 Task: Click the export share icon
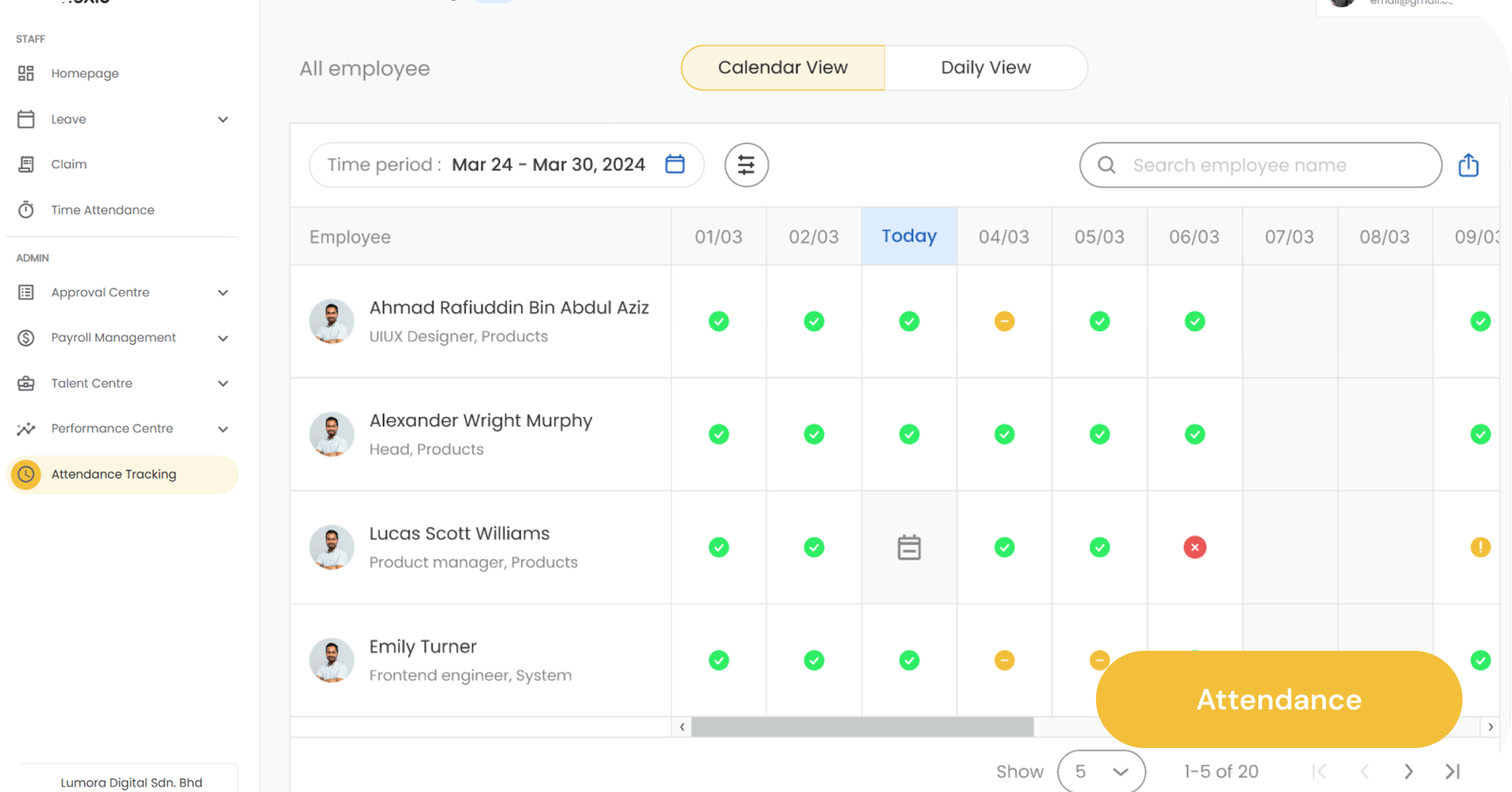(1468, 165)
